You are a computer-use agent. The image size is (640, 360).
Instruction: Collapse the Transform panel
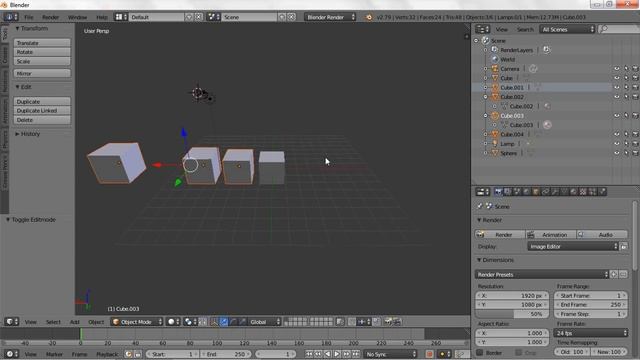pos(32,28)
